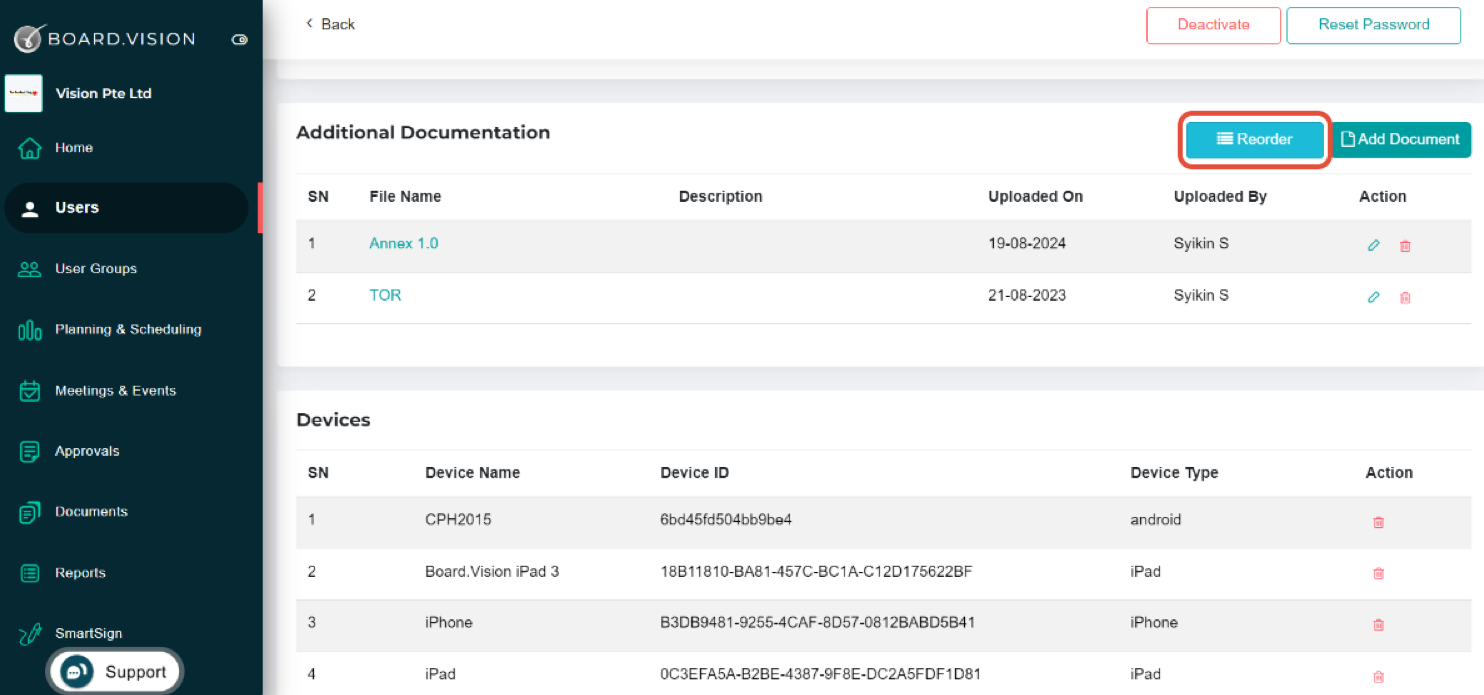1484x695 pixels.
Task: Click the Device ID column header
Action: [695, 473]
